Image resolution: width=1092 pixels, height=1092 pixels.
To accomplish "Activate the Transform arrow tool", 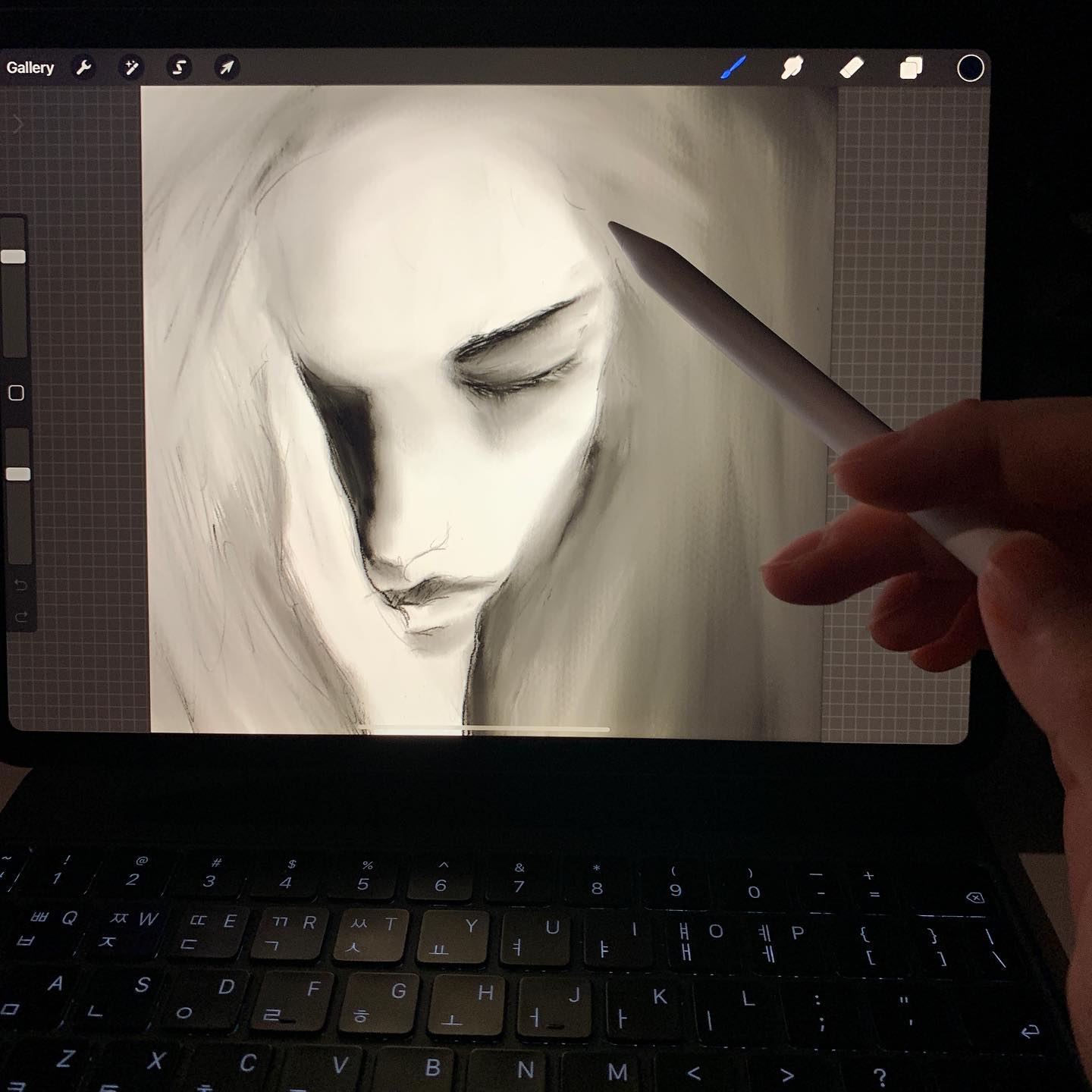I will pos(226,68).
